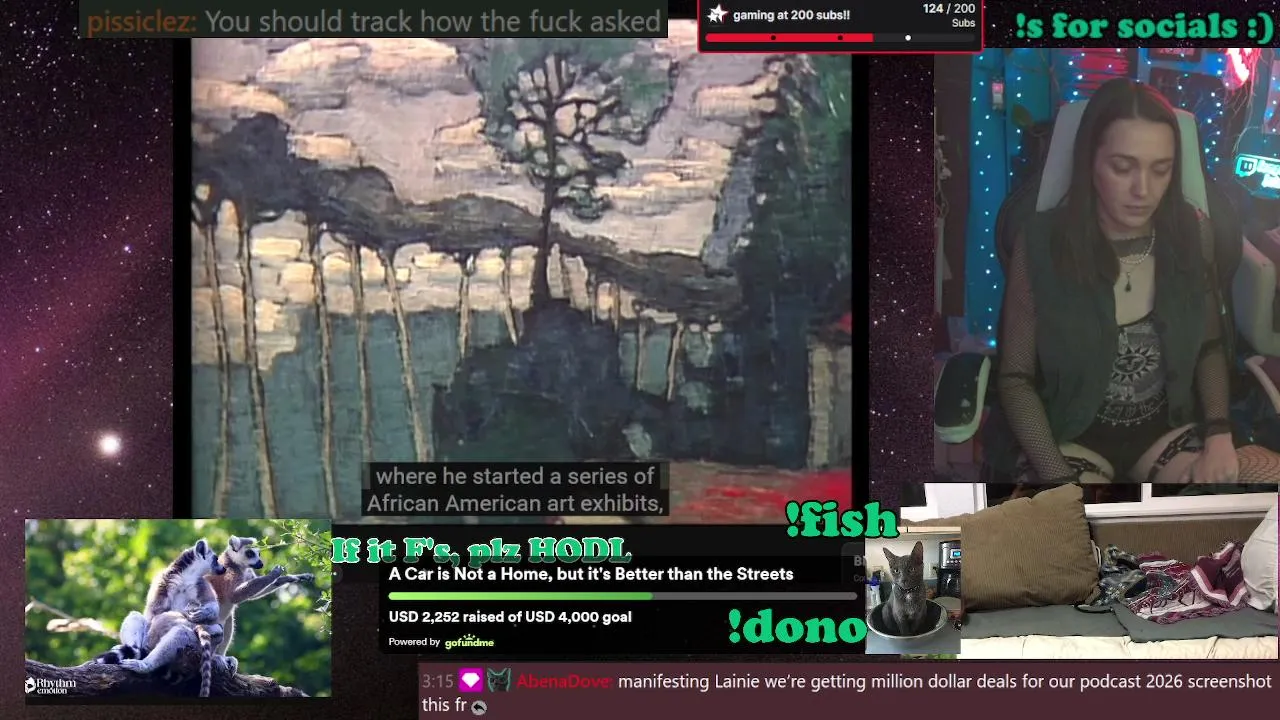1280x720 pixels.
Task: Click the streamer webcam feed
Action: 1107,265
